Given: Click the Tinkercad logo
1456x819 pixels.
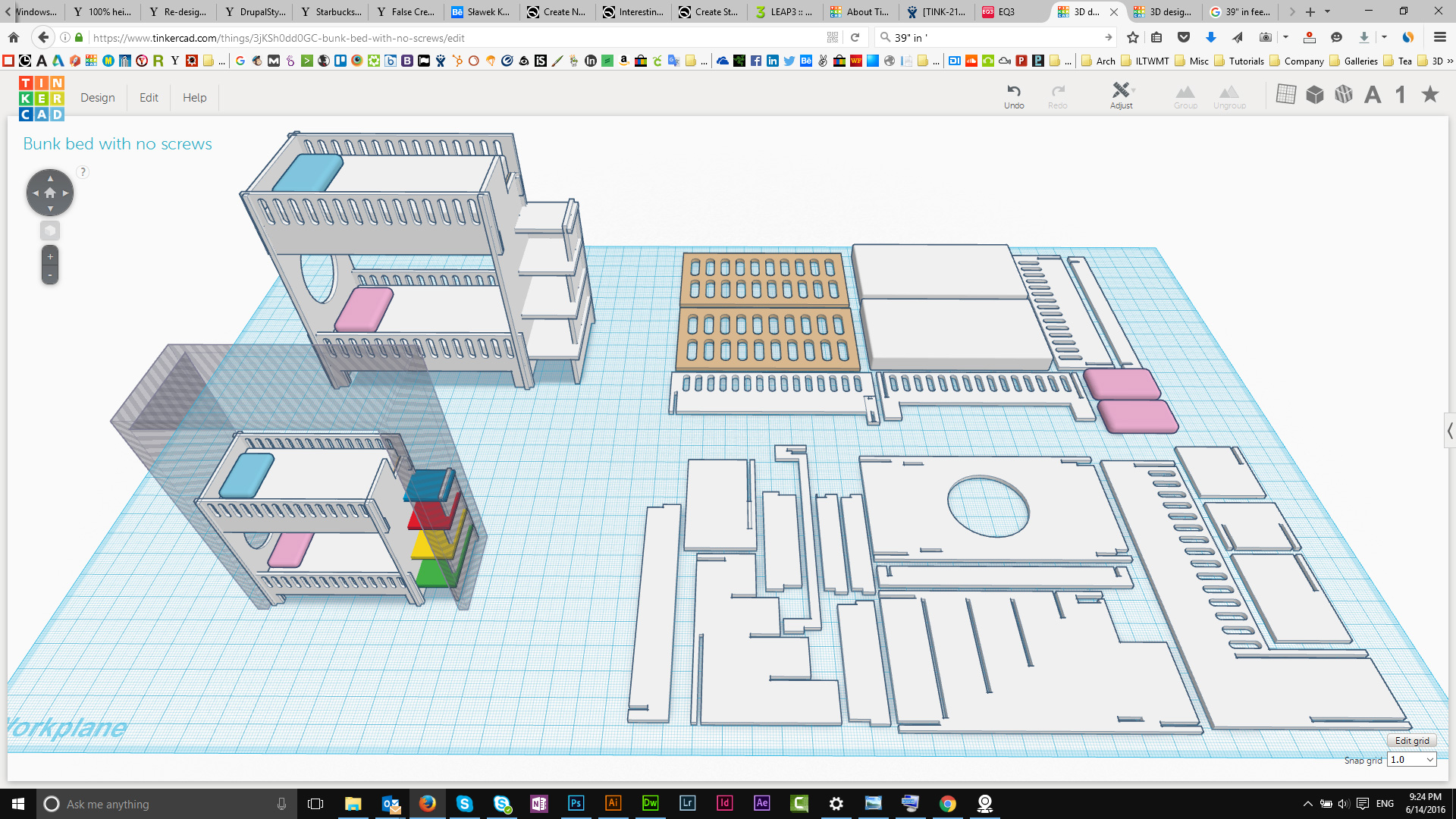Looking at the screenshot, I should pos(42,98).
